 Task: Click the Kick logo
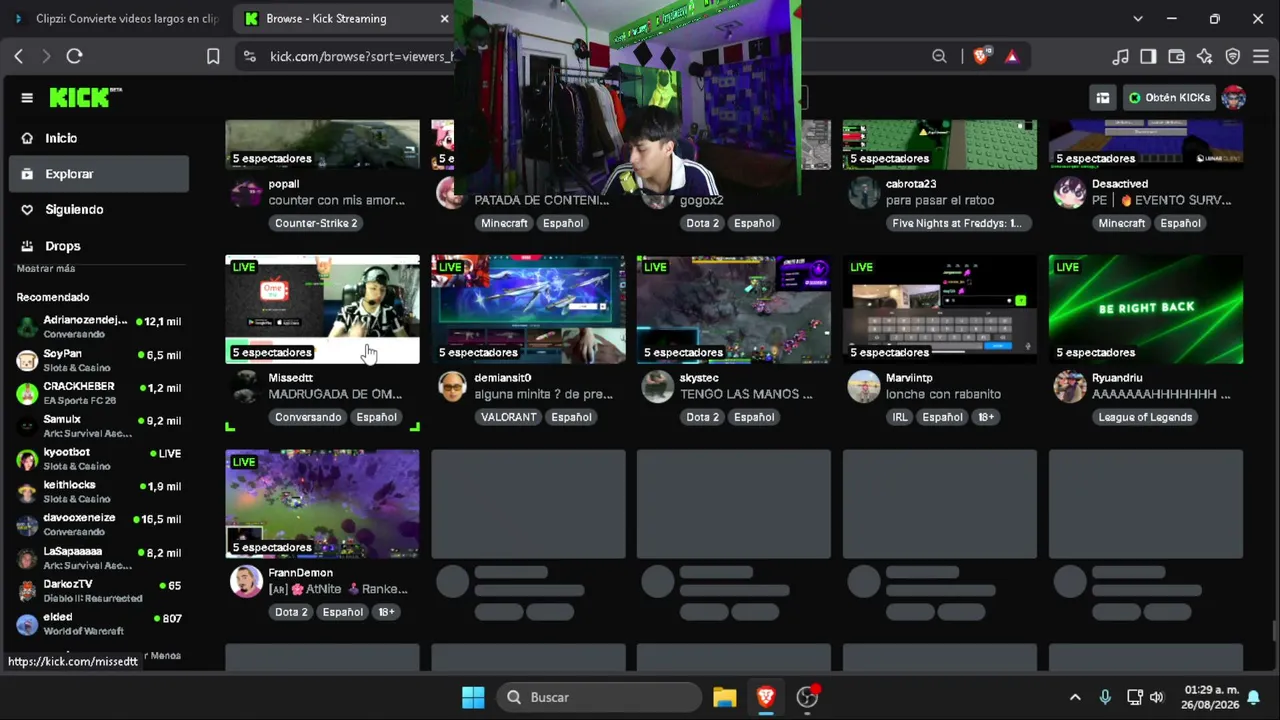pyautogui.click(x=85, y=97)
